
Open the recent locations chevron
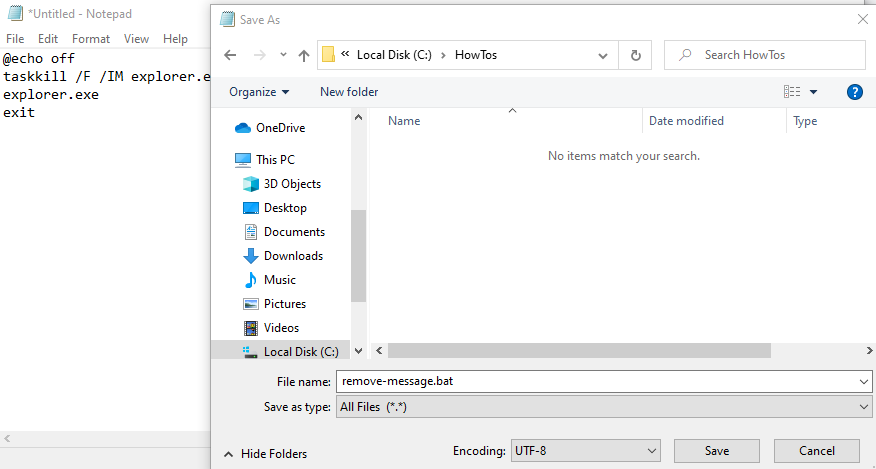[283, 55]
